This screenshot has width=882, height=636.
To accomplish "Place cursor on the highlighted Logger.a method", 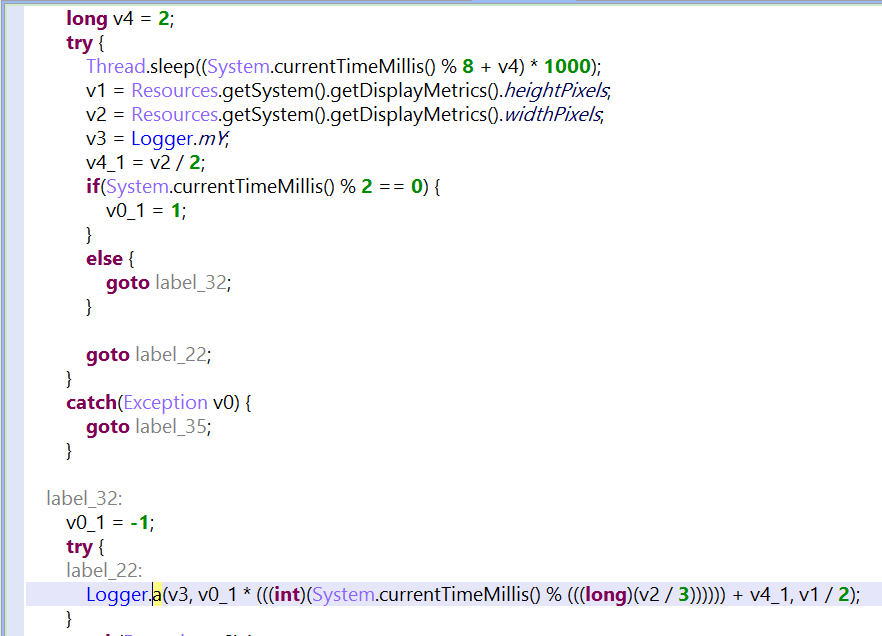I will [156, 594].
